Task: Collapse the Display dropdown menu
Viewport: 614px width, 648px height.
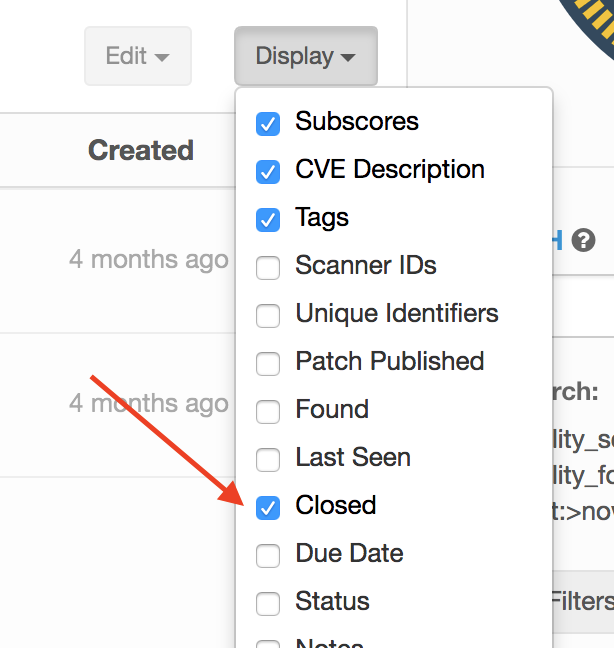Action: click(x=305, y=56)
